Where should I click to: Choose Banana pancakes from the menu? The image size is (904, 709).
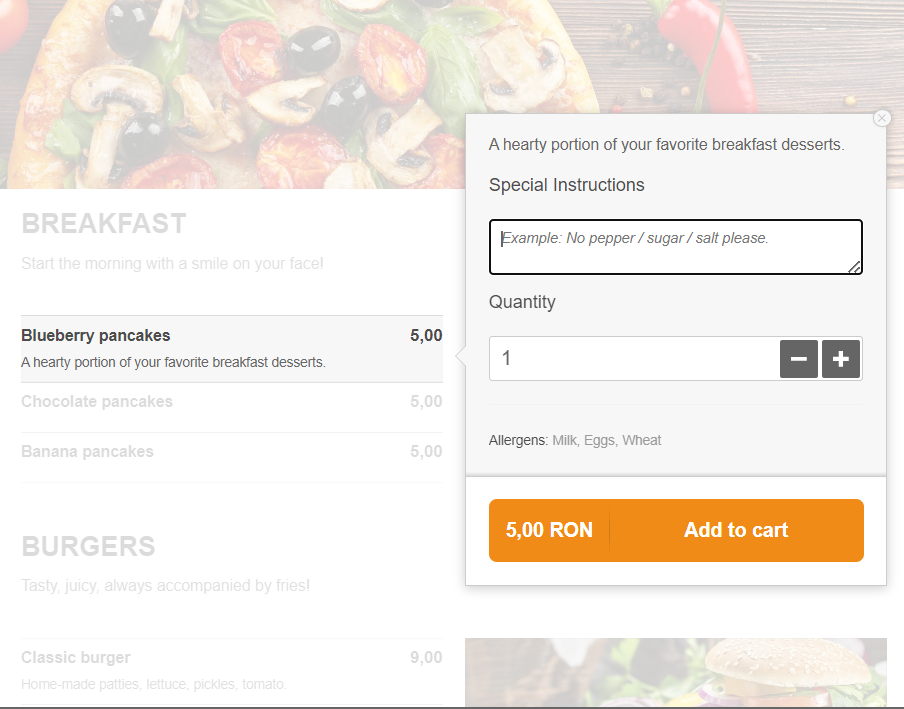(88, 452)
